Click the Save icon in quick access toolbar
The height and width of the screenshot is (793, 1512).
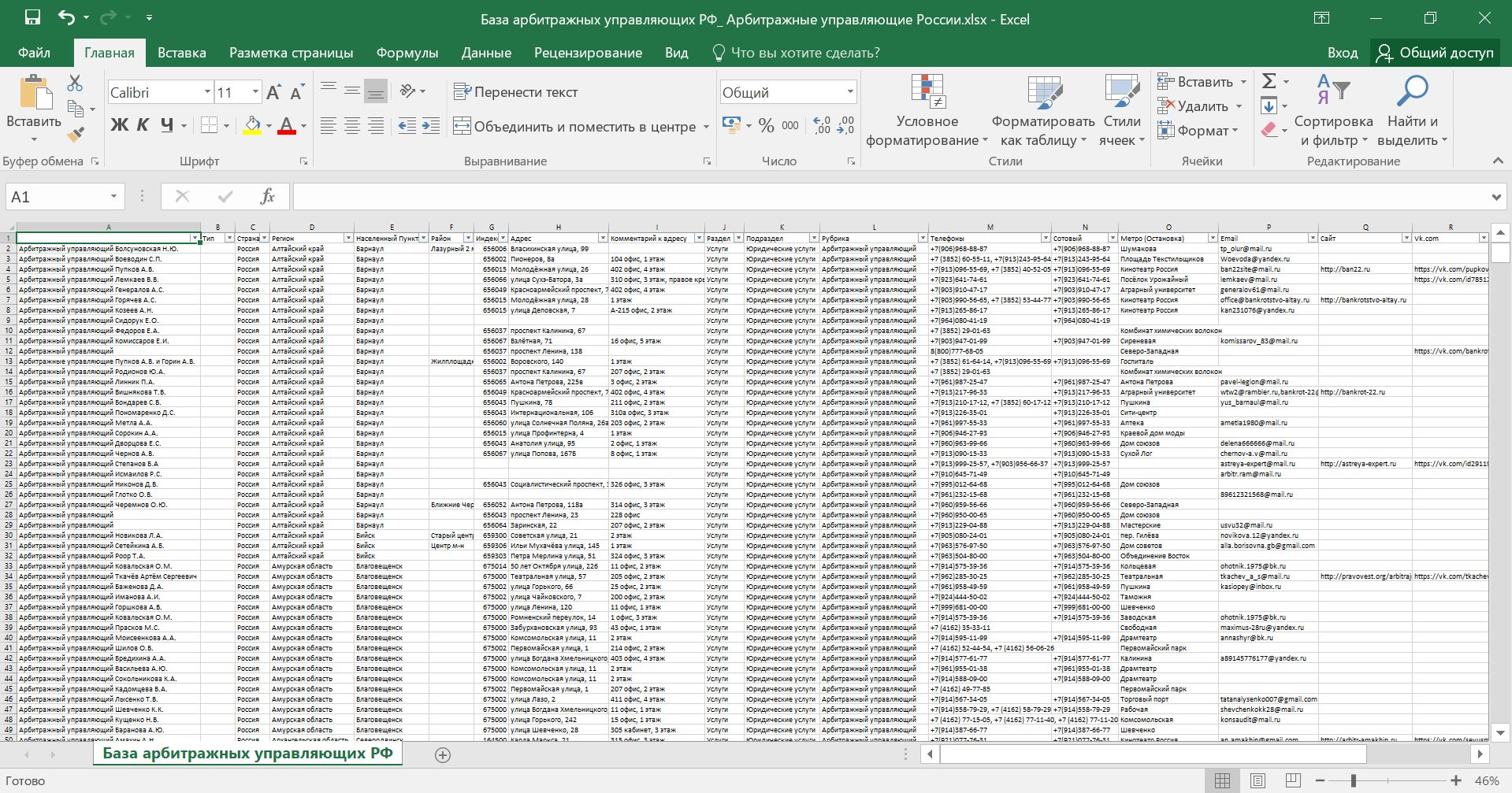tap(32, 18)
